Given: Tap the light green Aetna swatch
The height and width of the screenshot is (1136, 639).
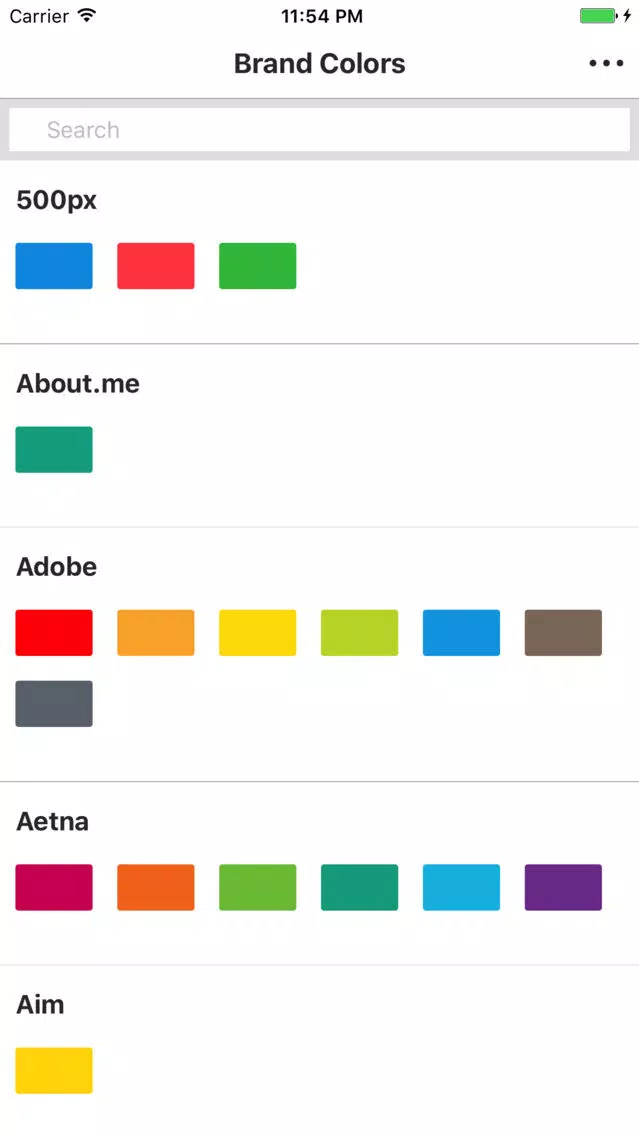Looking at the screenshot, I should pos(257,887).
